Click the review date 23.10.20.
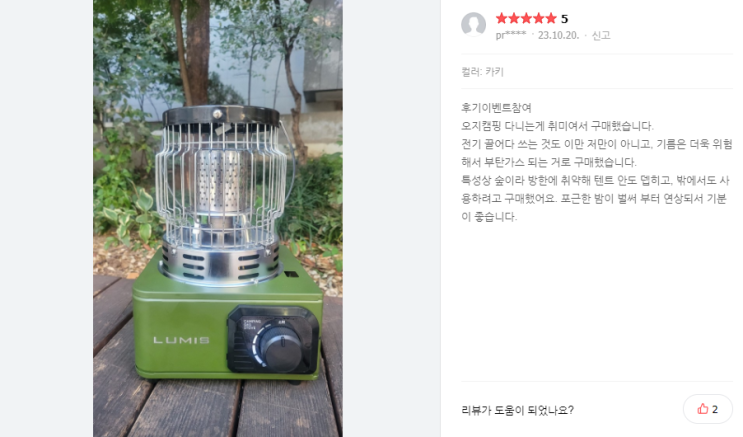The image size is (743, 437). 558,35
